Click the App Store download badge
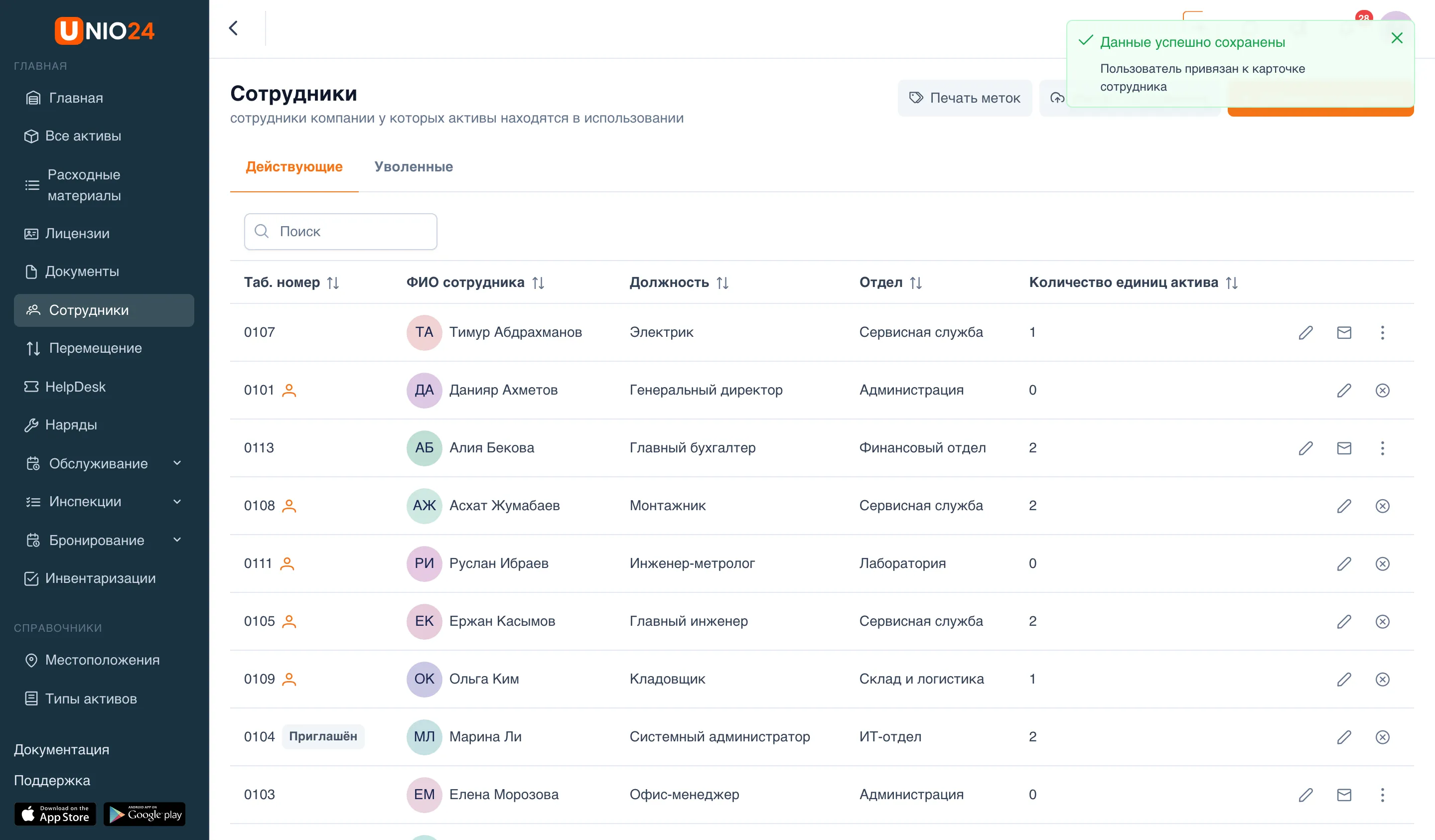 55,815
